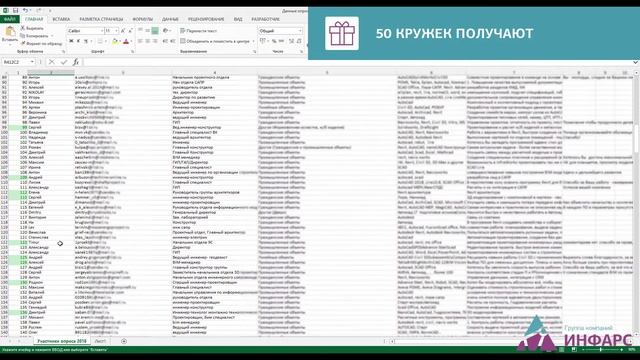Cancel the entry with the formula bar X

point(51,62)
